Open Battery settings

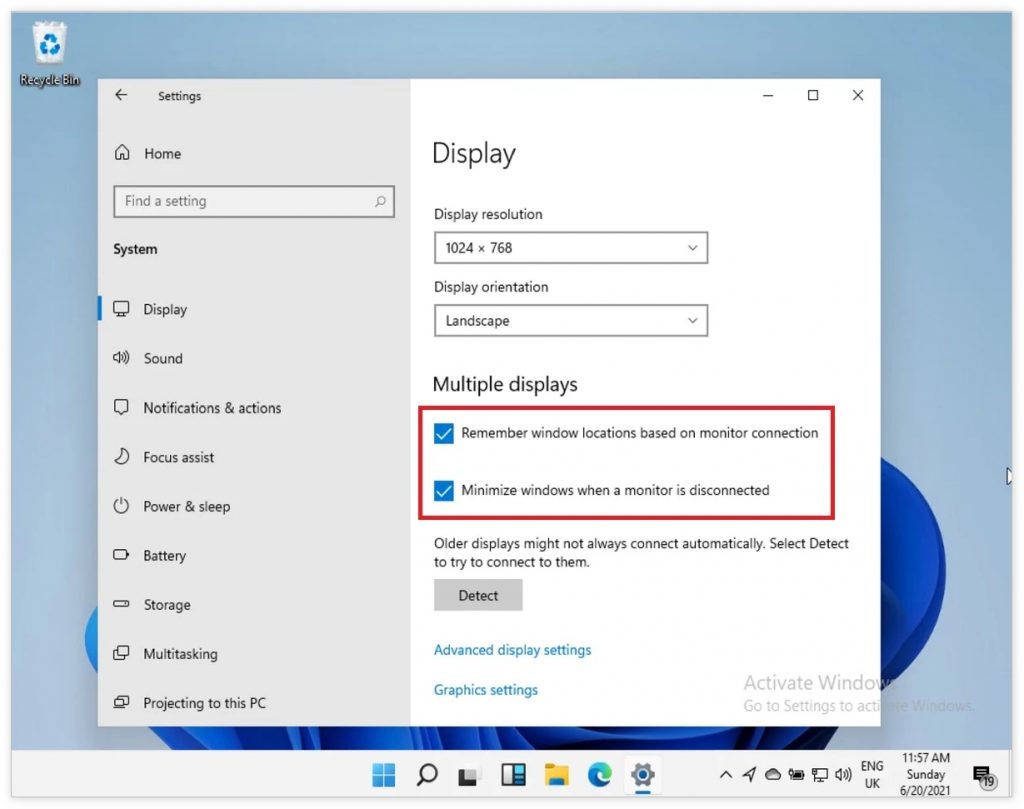coord(164,556)
